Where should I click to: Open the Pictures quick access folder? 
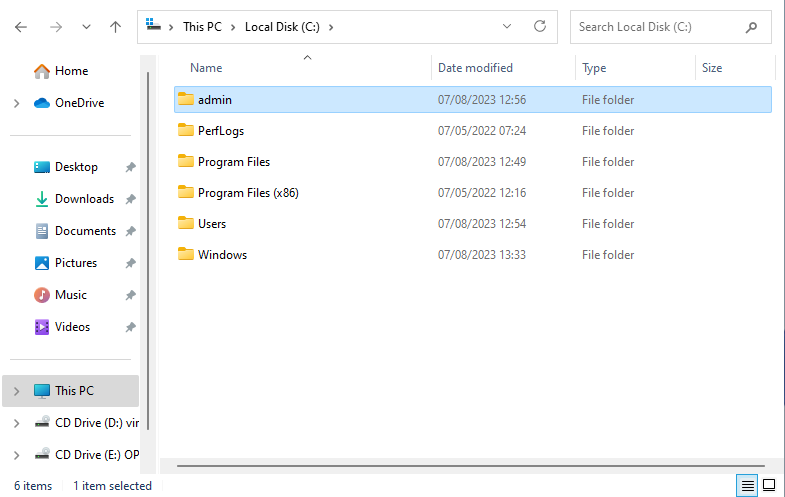point(75,263)
